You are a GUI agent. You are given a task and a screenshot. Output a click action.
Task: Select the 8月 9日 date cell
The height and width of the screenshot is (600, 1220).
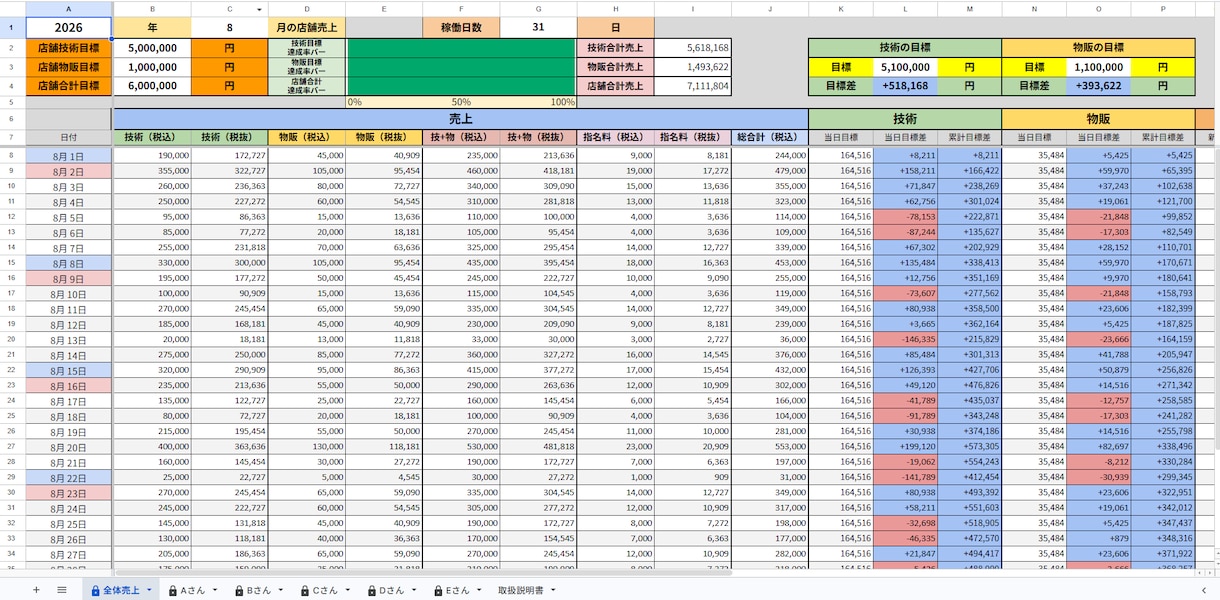click(x=69, y=279)
